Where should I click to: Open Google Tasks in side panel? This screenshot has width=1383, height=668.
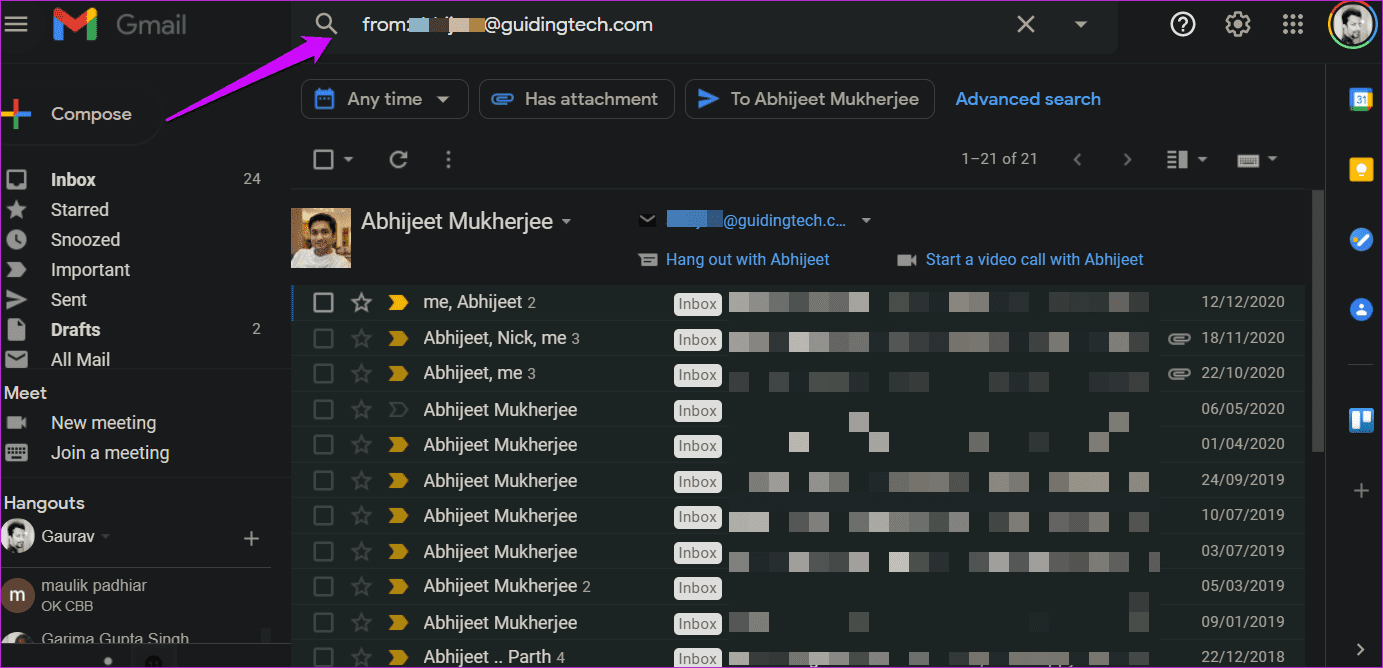[1361, 239]
